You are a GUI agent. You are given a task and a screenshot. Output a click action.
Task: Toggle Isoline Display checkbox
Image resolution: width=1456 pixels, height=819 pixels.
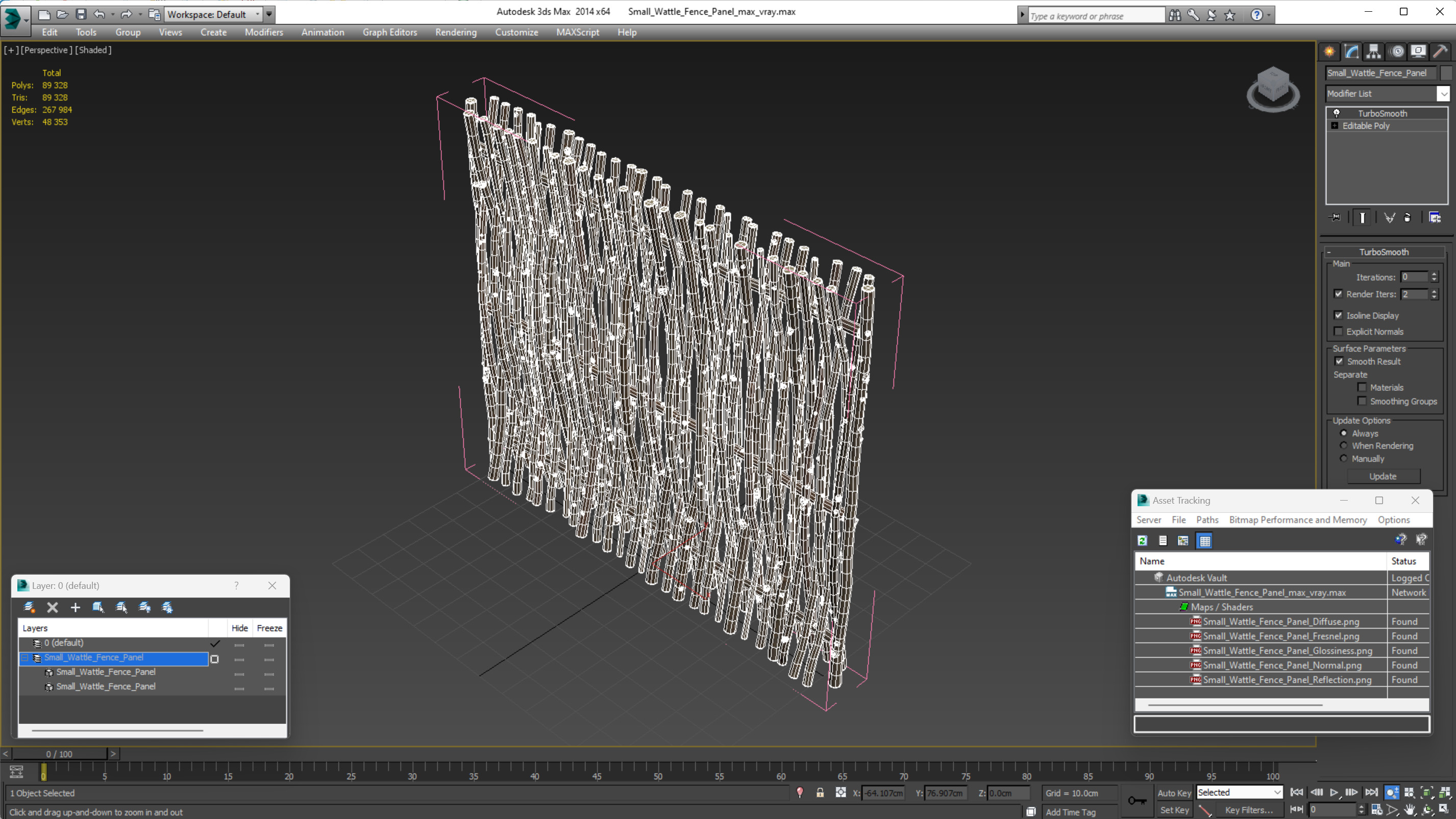1339,315
